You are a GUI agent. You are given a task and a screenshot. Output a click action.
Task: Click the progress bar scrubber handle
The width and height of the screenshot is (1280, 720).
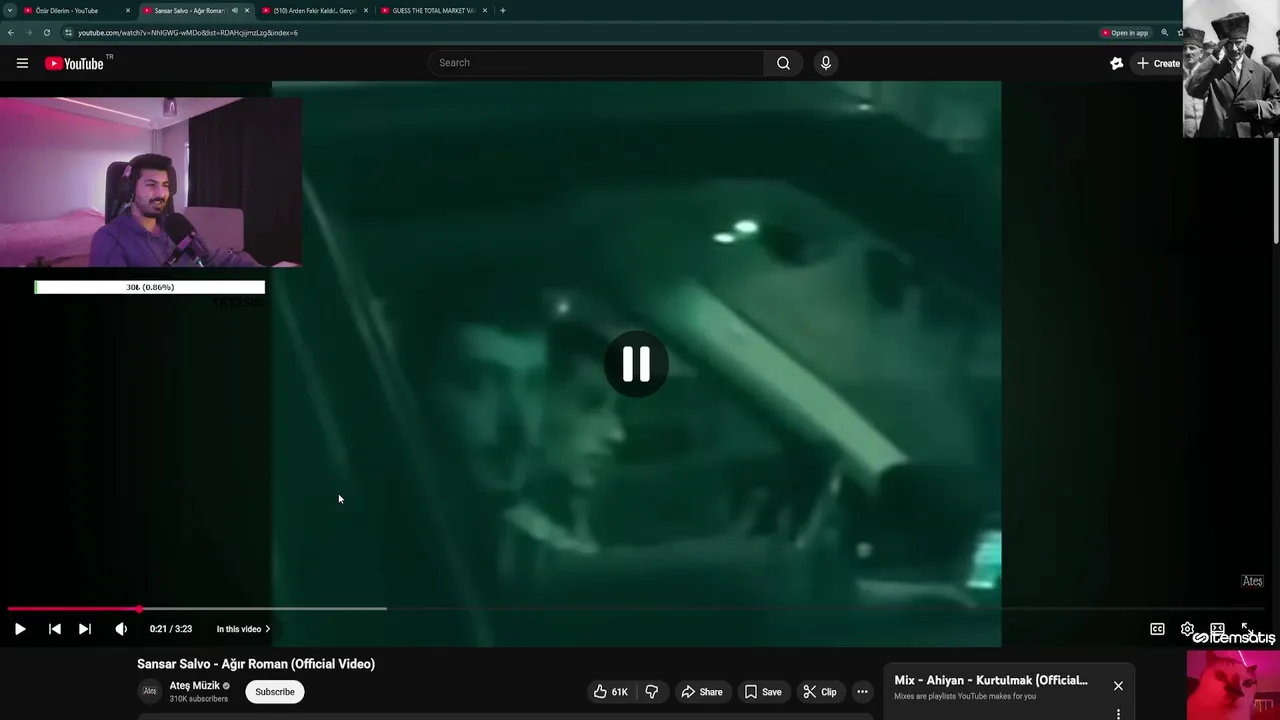point(139,608)
